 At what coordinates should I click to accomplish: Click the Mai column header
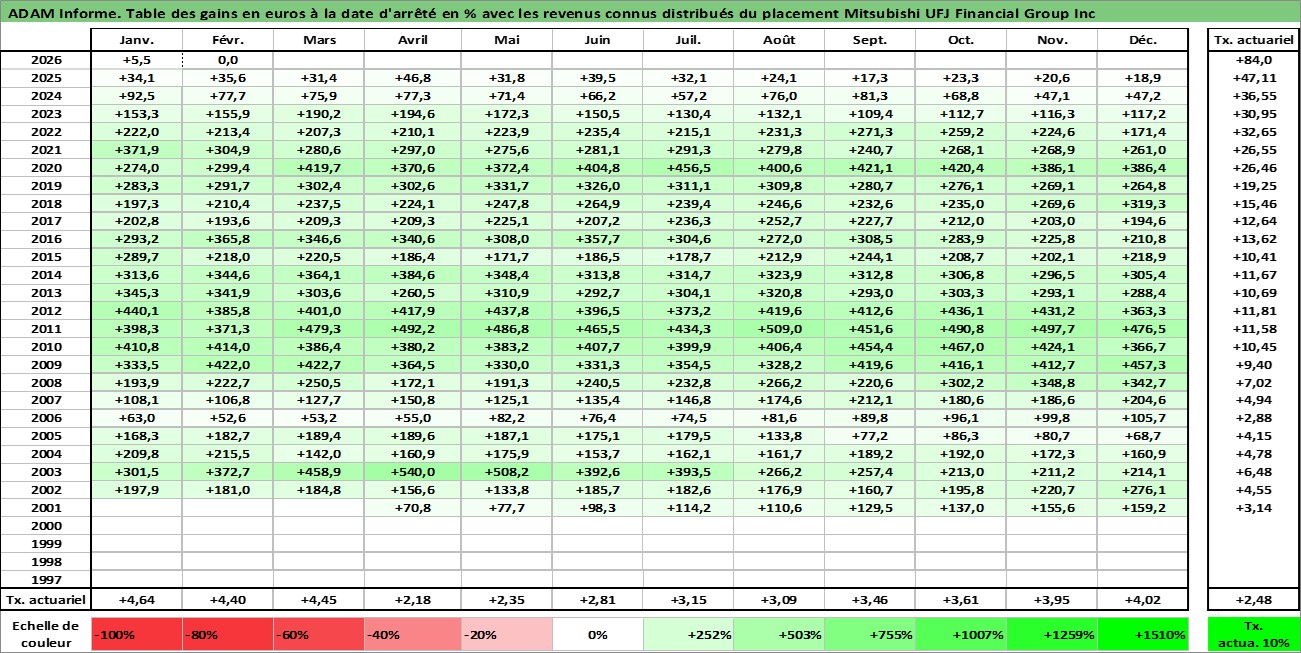(506, 40)
